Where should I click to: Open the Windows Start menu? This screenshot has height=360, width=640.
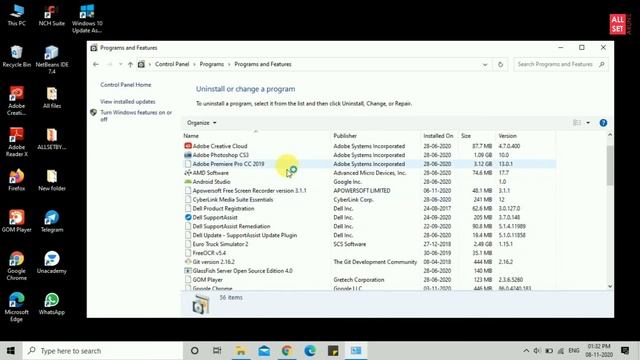coord(11,351)
